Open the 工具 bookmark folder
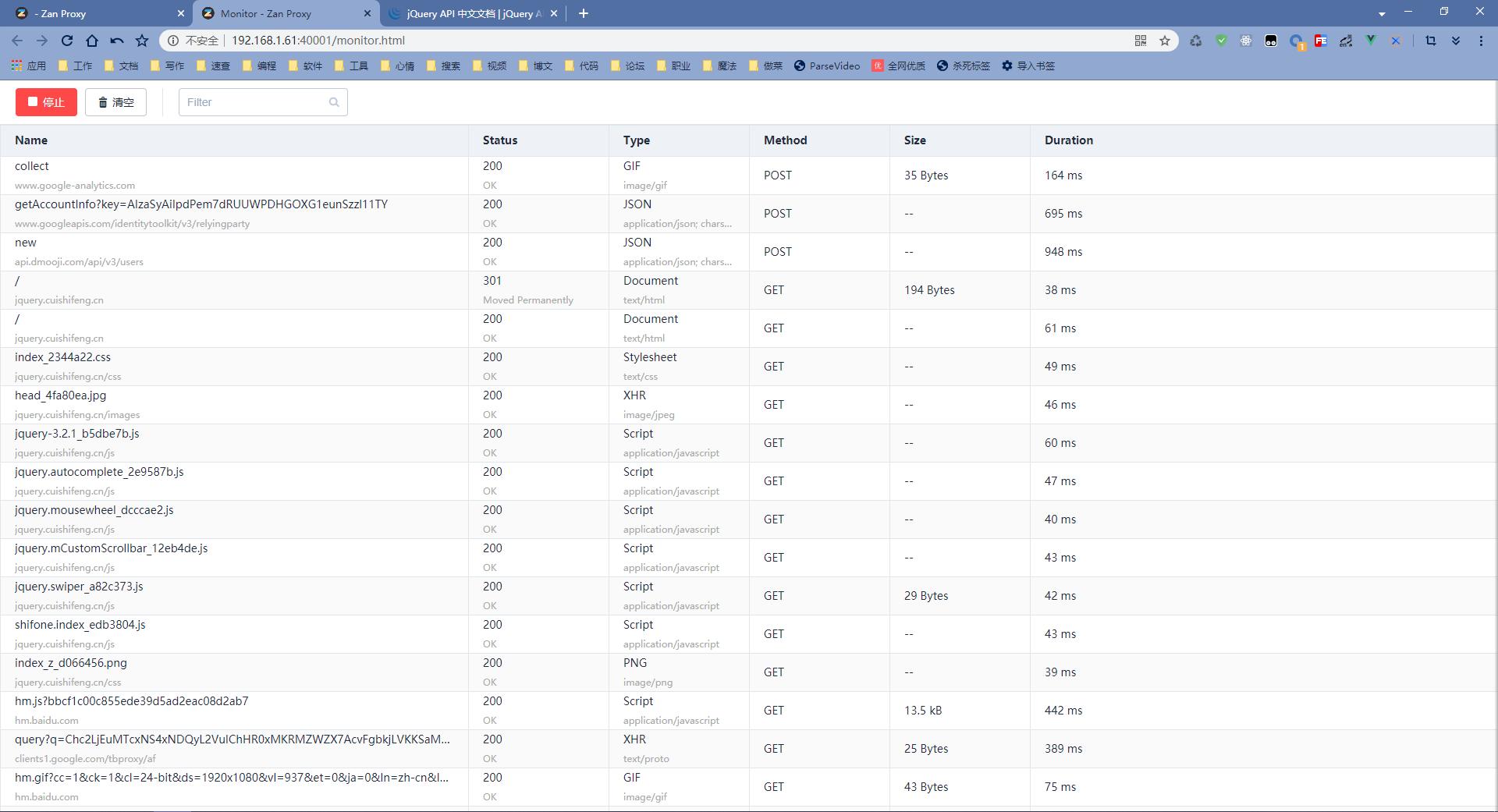This screenshot has width=1498, height=812. point(351,66)
